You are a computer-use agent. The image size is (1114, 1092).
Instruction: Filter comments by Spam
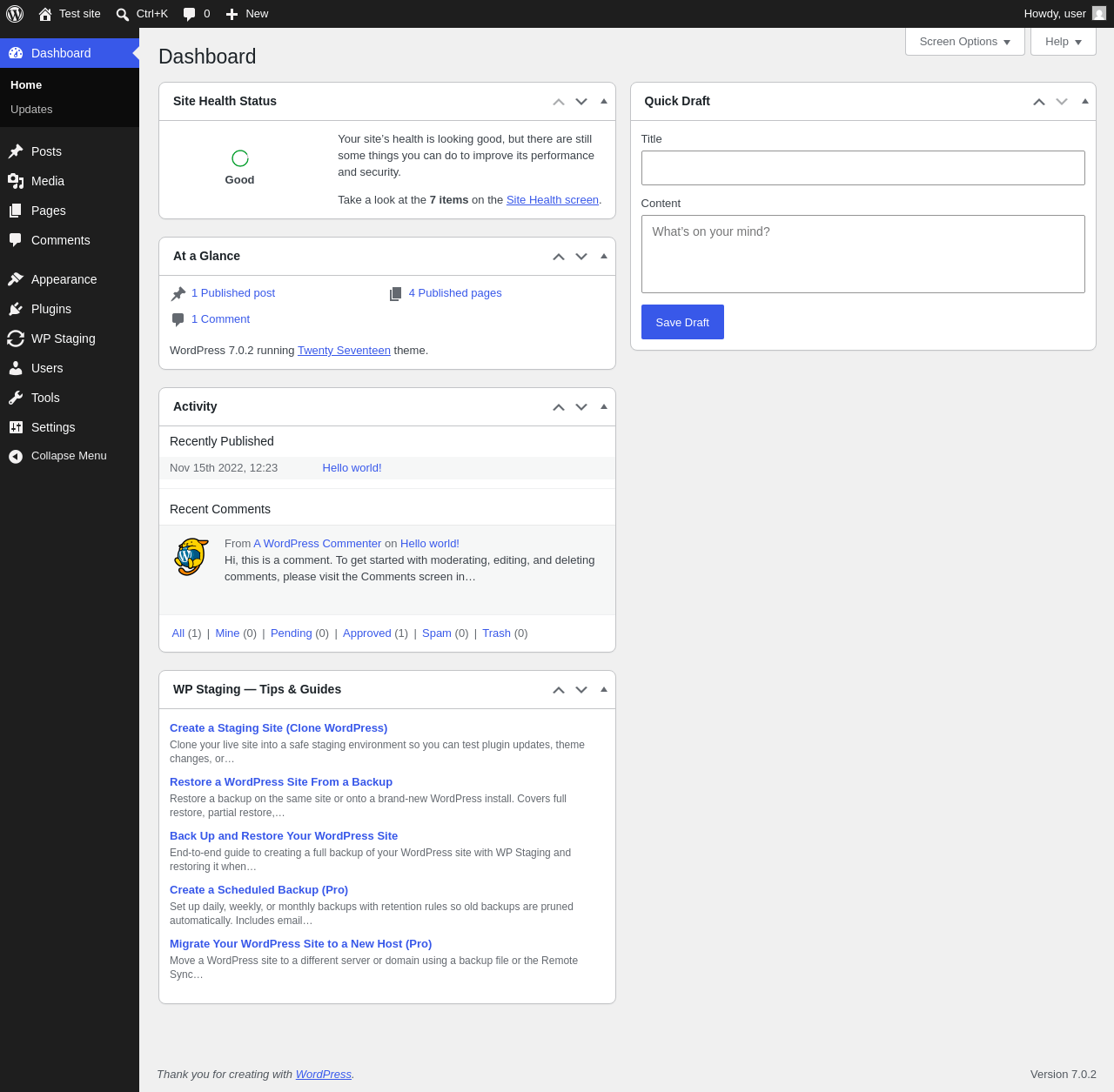pyautogui.click(x=437, y=633)
